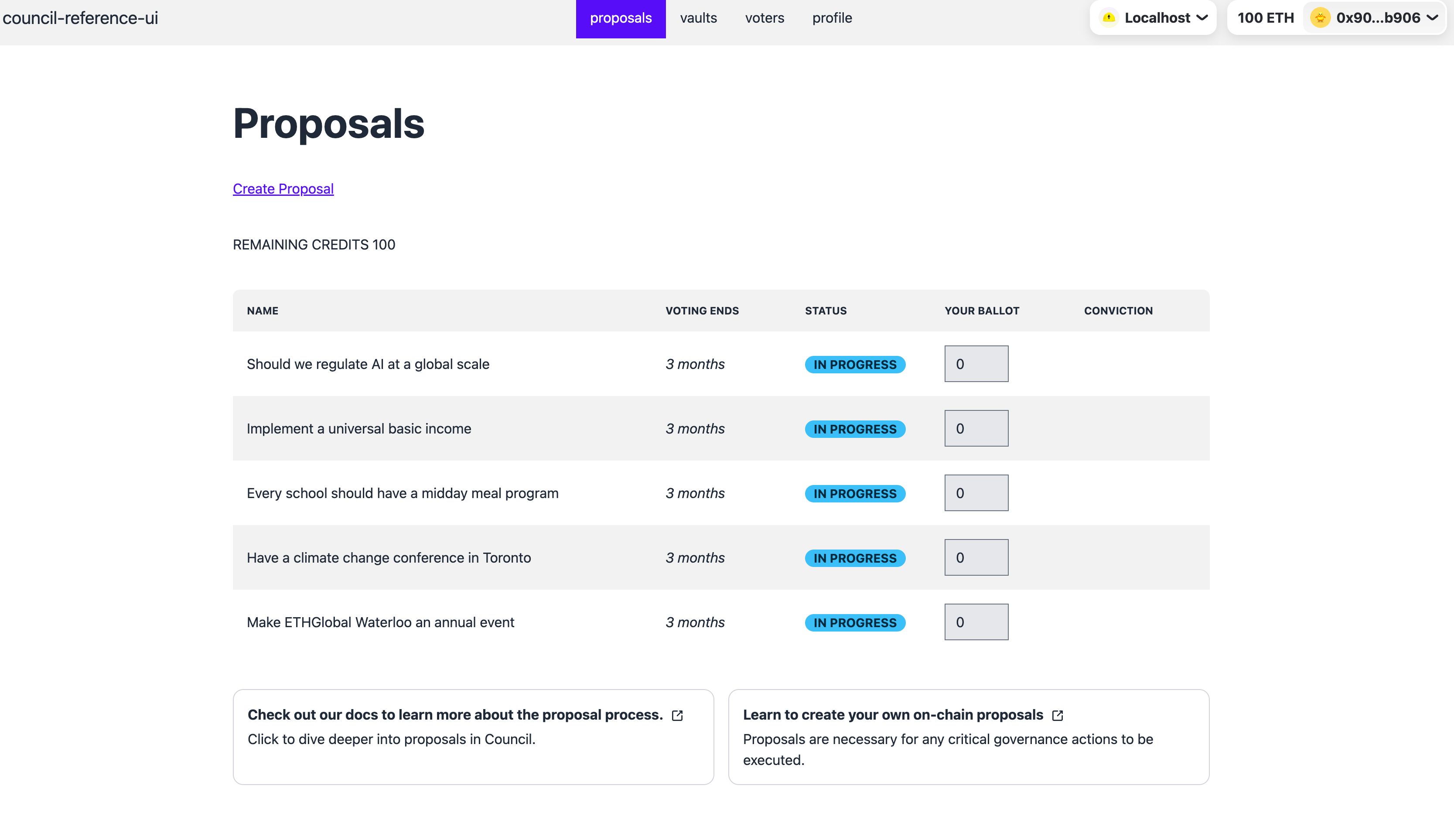Click IN PROGRESS badge for regulate AI row

coord(855,365)
